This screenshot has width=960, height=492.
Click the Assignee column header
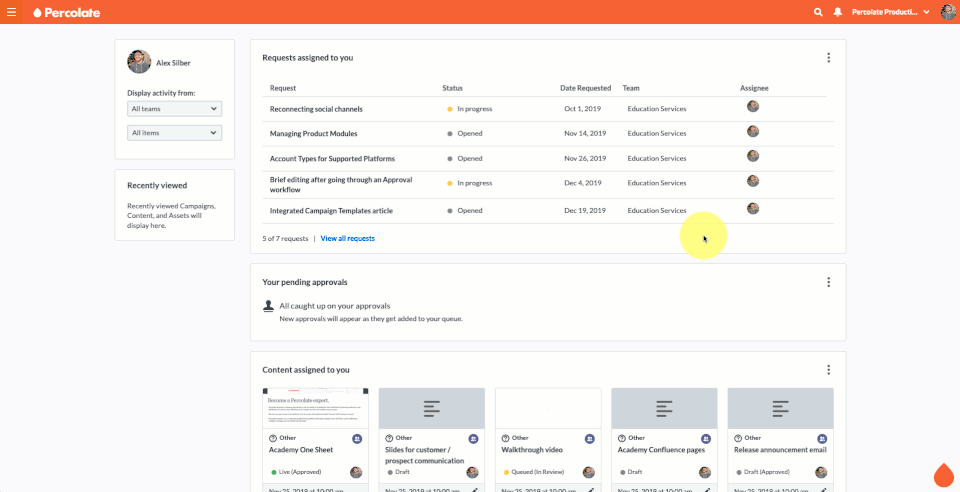pyautogui.click(x=754, y=88)
